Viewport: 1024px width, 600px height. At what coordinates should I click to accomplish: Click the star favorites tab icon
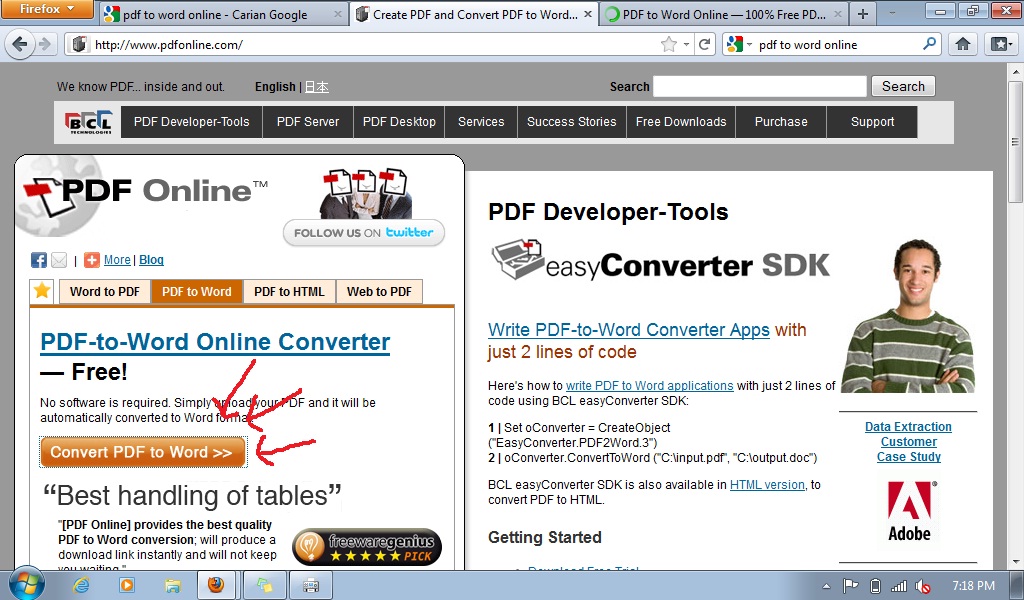tap(42, 291)
